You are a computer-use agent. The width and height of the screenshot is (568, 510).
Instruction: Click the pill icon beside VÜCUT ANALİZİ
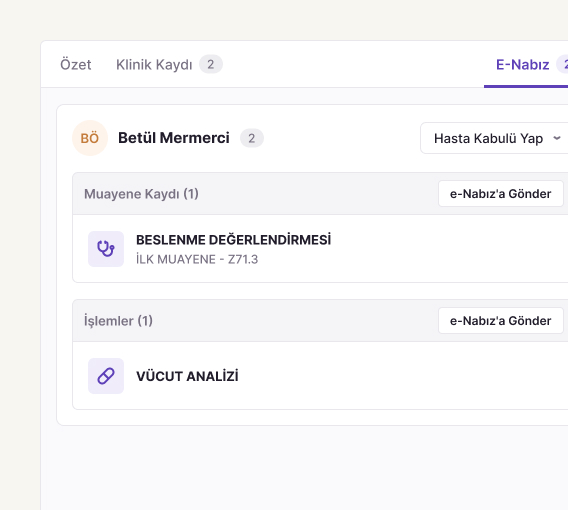click(x=106, y=376)
